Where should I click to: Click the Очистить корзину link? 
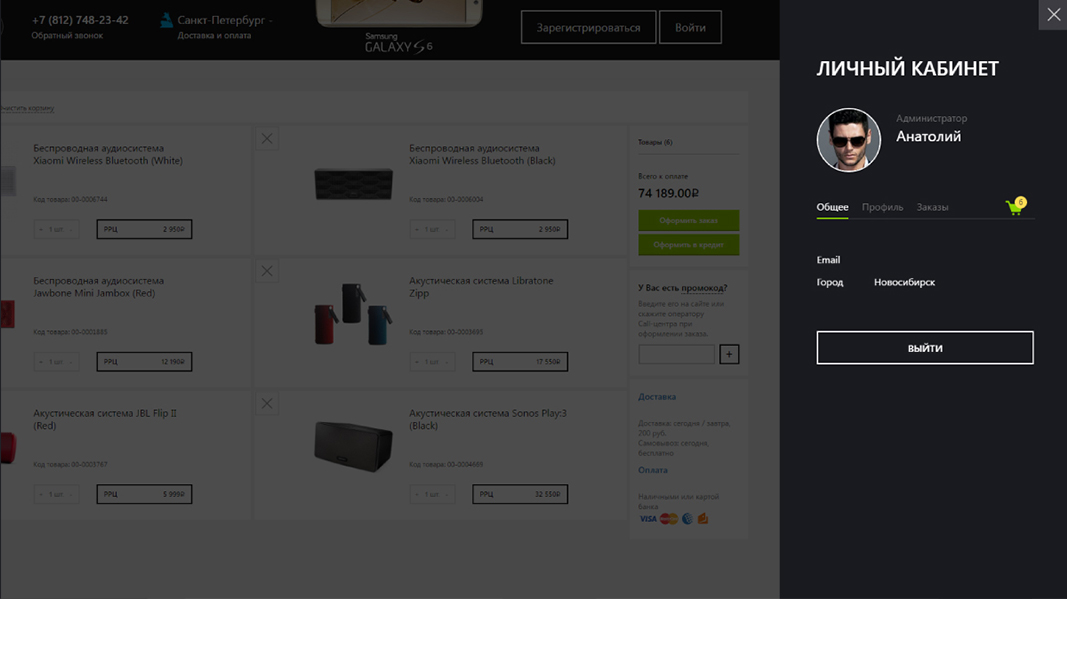(27, 108)
